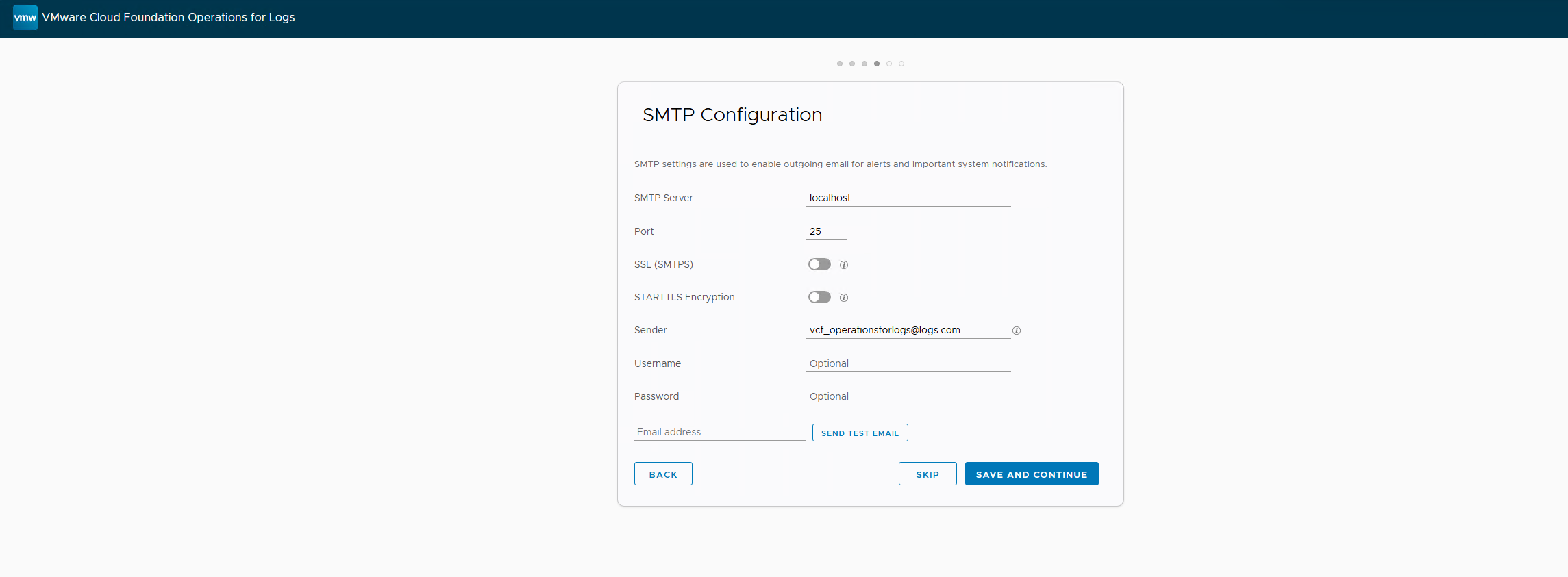Click the info icon next to SSL (SMTPS)

844,265
